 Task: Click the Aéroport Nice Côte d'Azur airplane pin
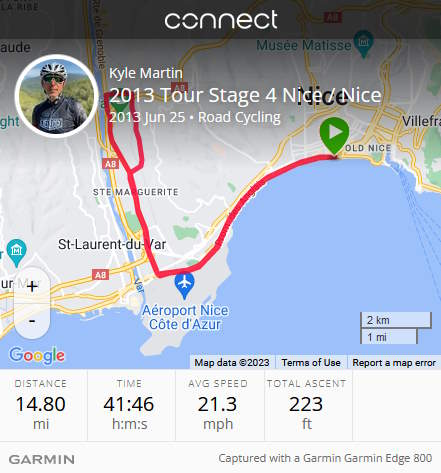(184, 285)
